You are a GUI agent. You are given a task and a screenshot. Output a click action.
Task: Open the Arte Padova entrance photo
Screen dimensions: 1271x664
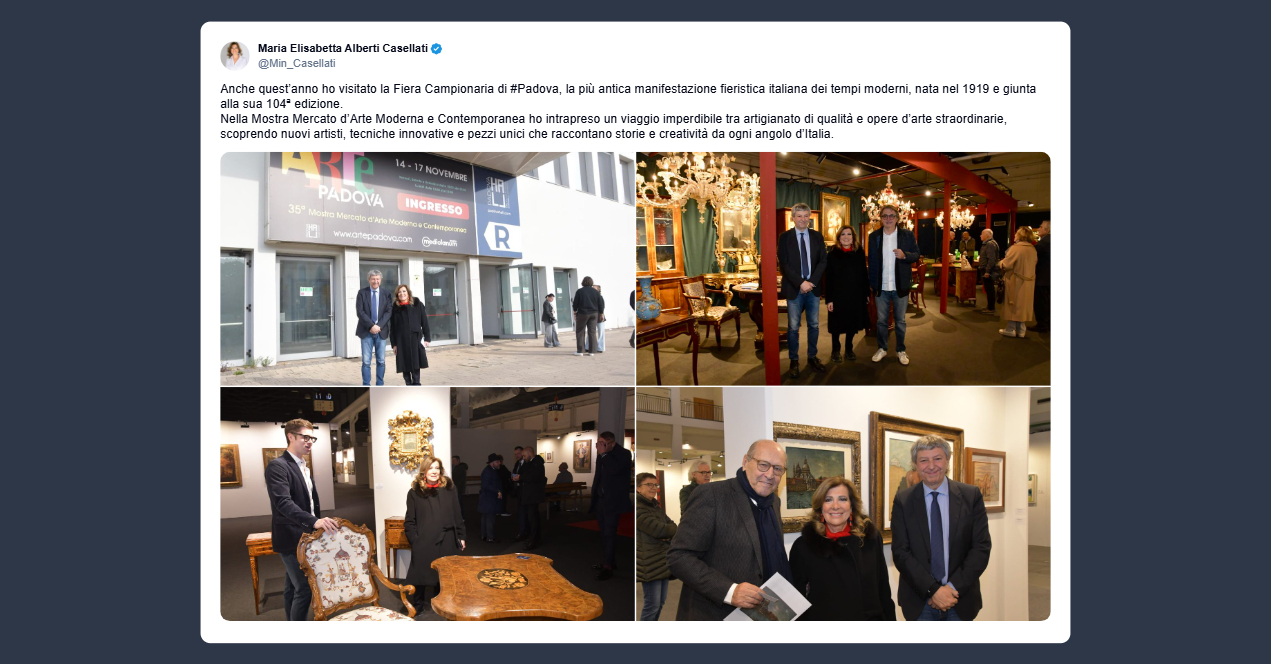(x=427, y=269)
